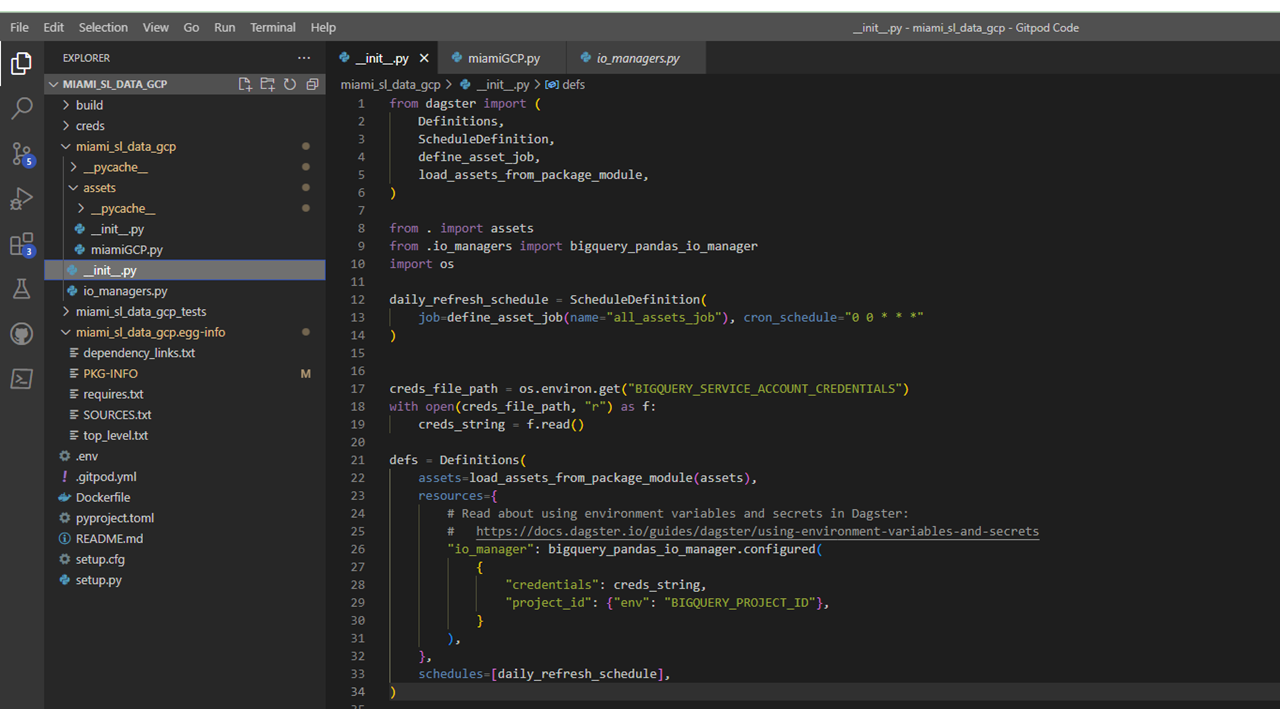Open the File menu

[19, 27]
